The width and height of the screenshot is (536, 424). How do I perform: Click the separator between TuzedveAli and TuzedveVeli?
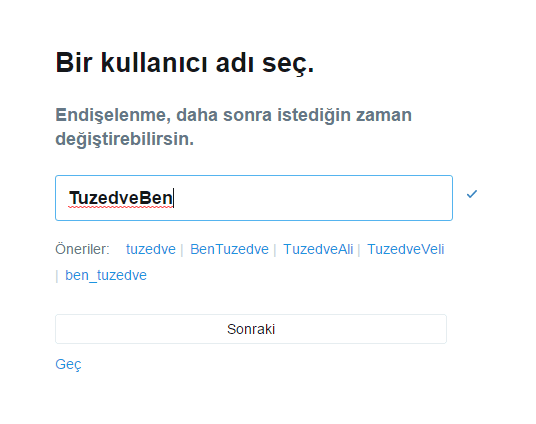359,250
